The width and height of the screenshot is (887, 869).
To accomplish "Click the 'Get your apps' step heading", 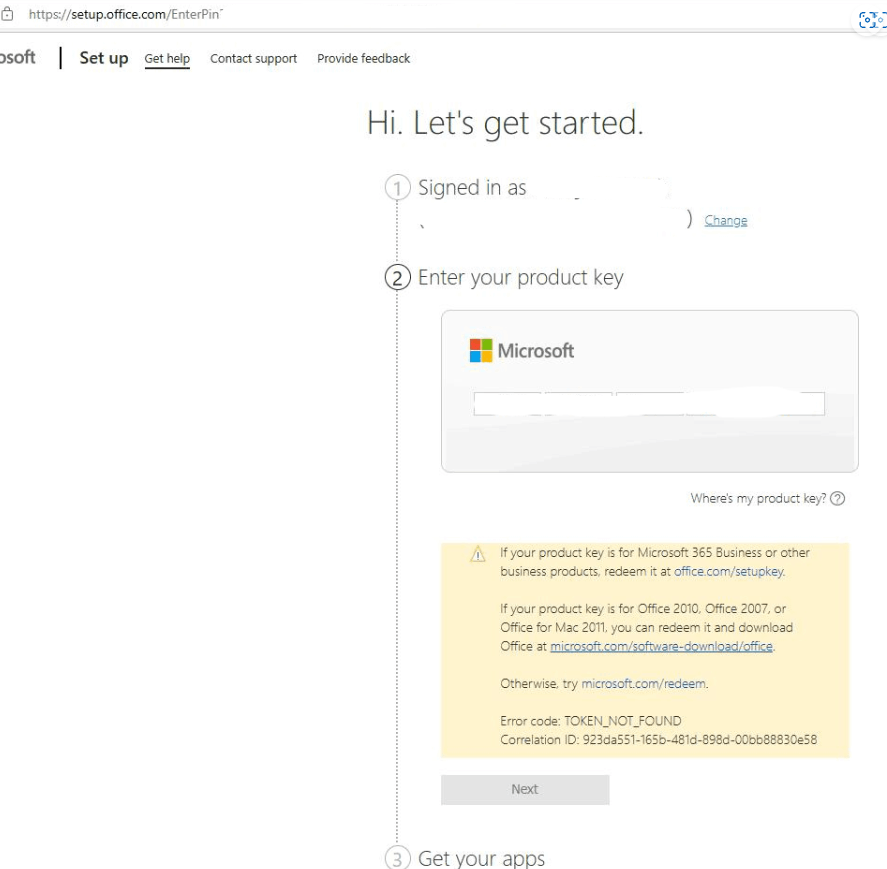I will [481, 858].
